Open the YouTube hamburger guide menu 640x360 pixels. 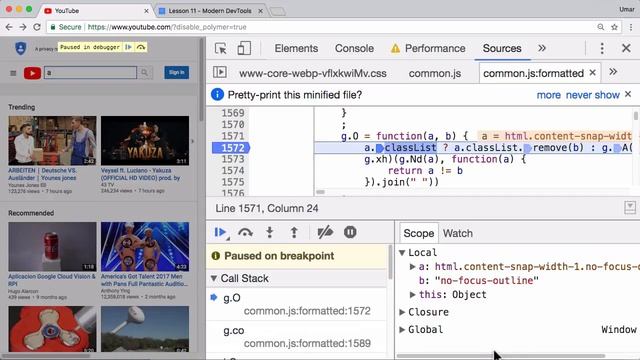13,73
